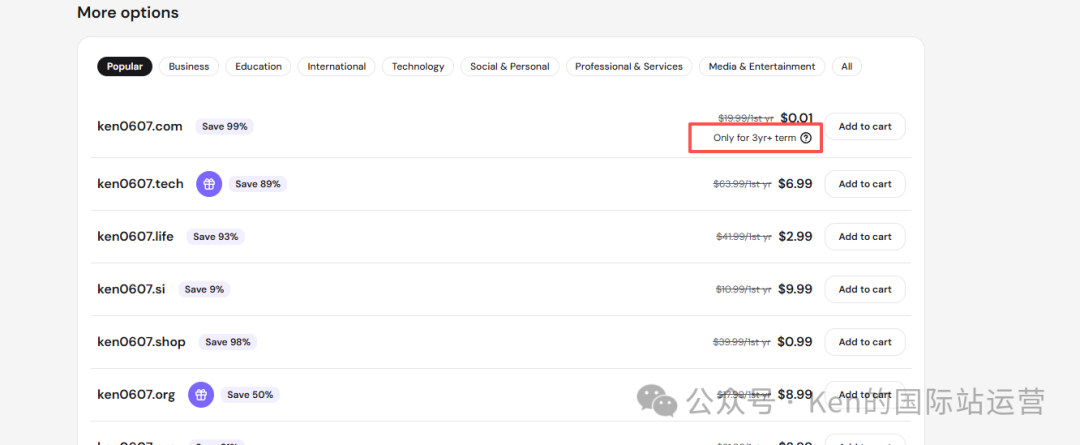
Task: Click the $0.01 price for ken0607.com
Action: pyautogui.click(x=796, y=118)
